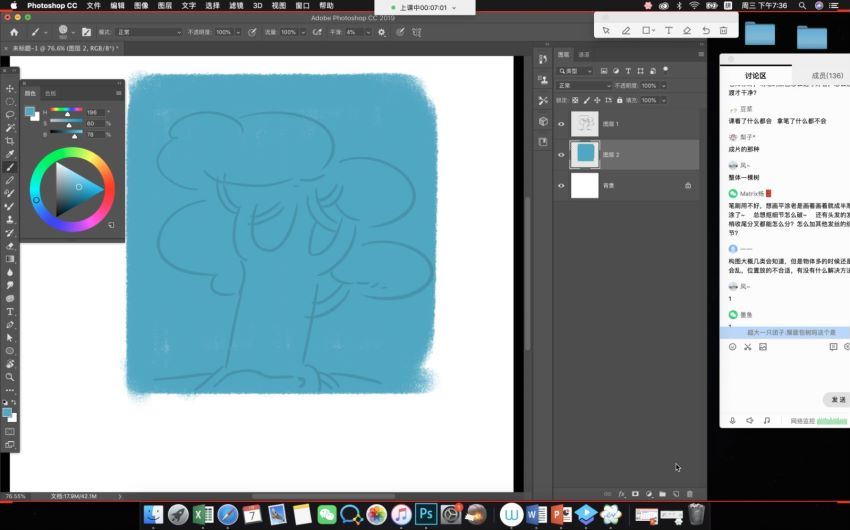Create a new layer icon in Layers panel

click(676, 494)
